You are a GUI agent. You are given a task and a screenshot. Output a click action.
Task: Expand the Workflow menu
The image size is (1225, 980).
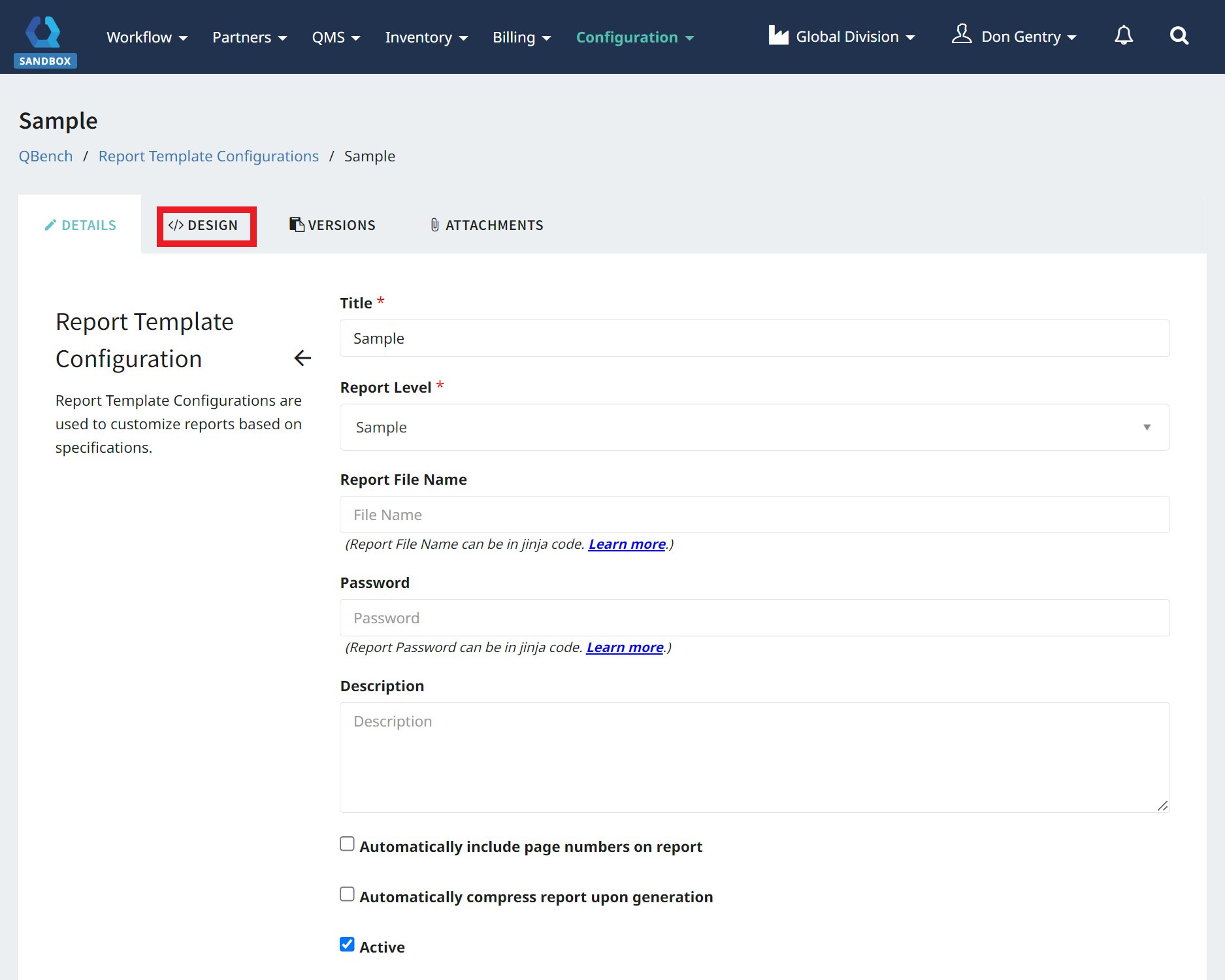[x=147, y=37]
